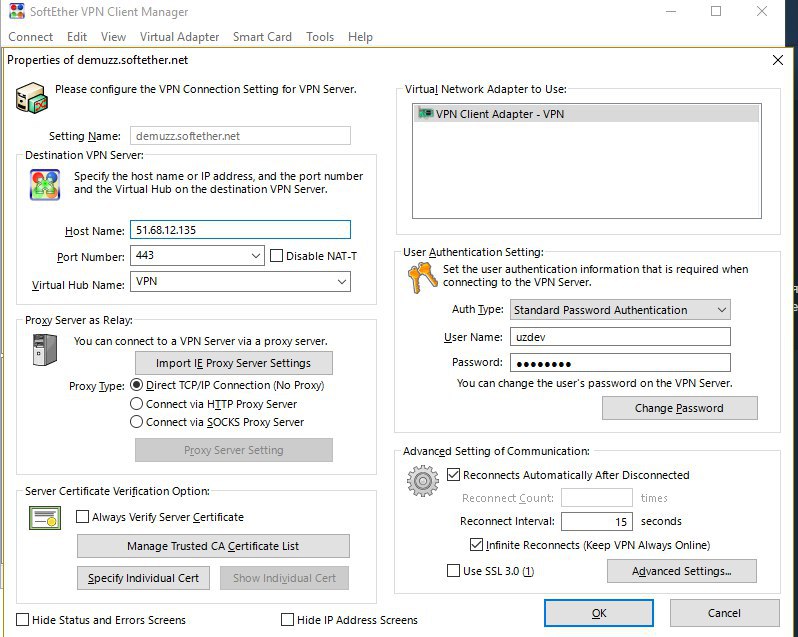The width and height of the screenshot is (798, 637).
Task: Click Specify Individual Cert button
Action: tap(144, 578)
